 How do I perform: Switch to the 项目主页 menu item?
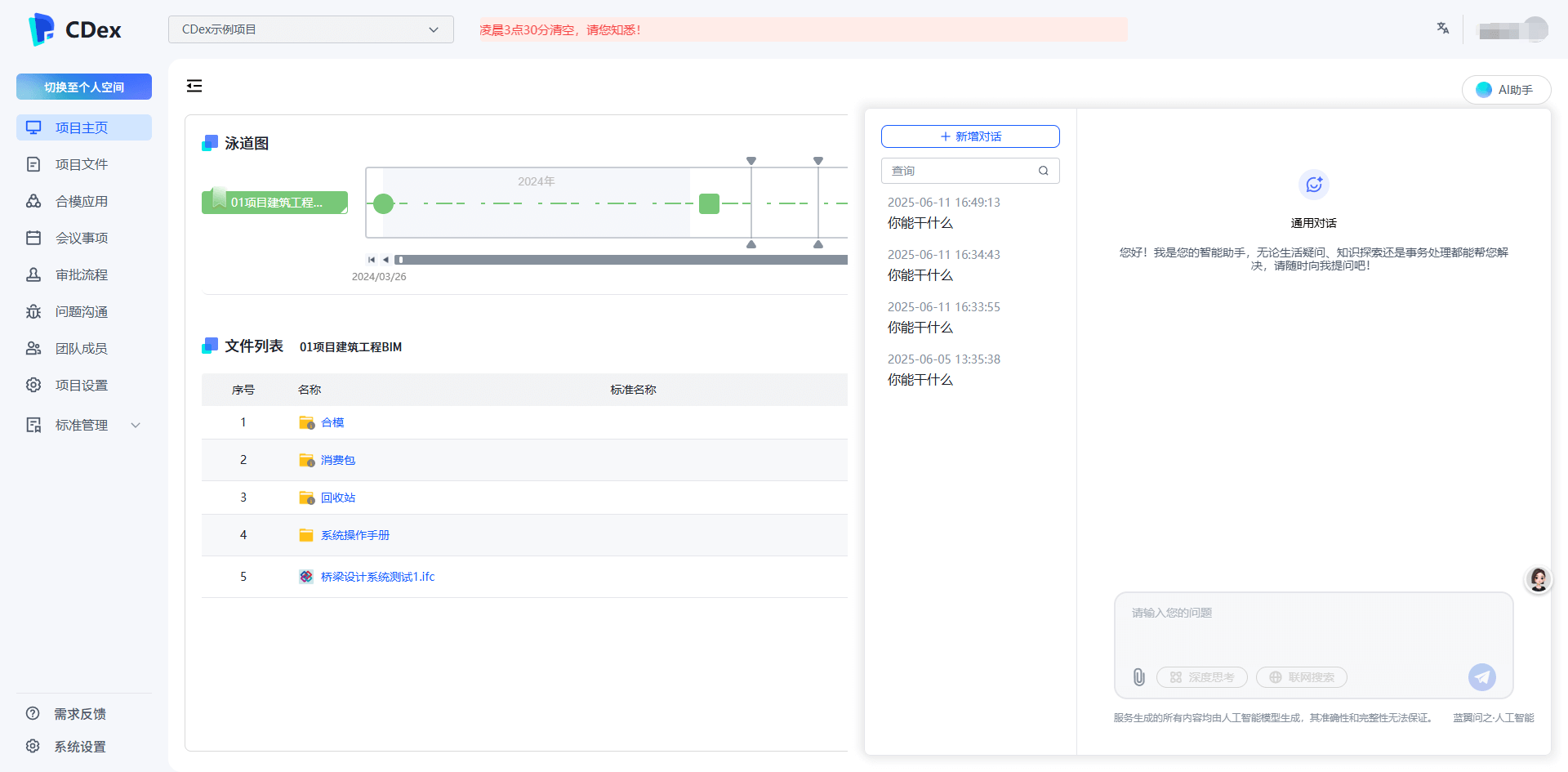coord(82,127)
